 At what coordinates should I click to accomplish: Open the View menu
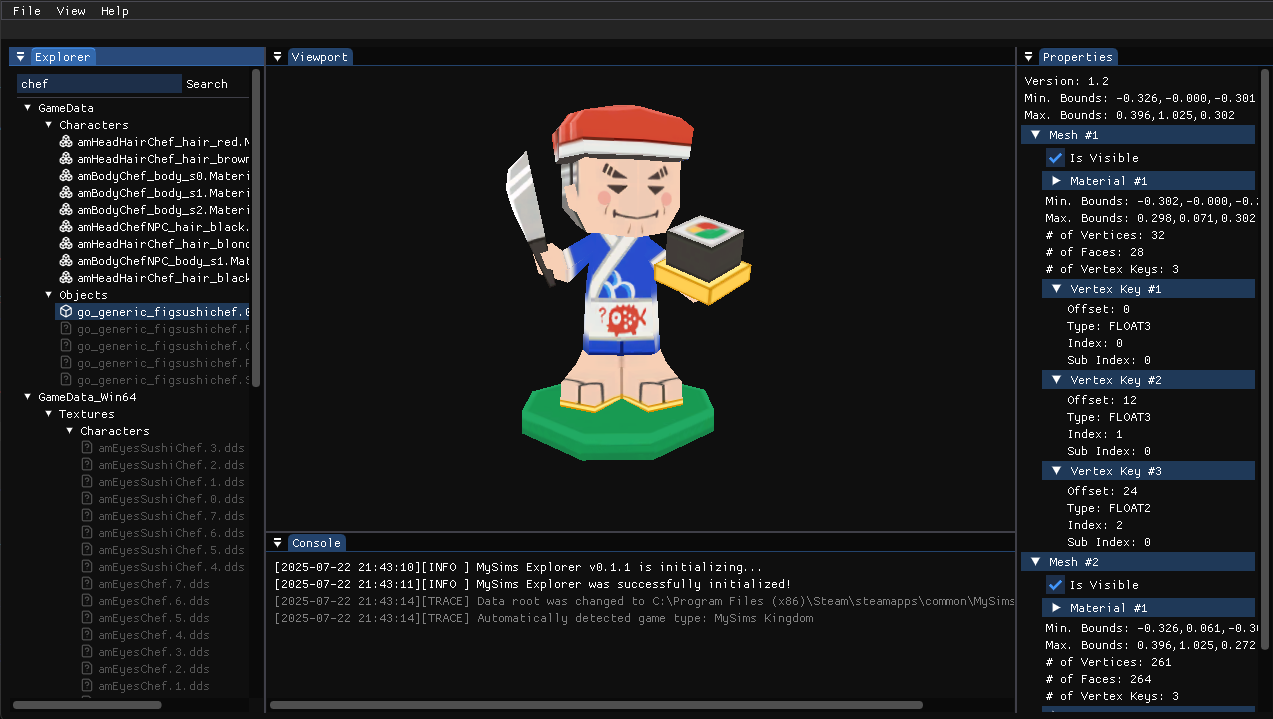coord(70,11)
